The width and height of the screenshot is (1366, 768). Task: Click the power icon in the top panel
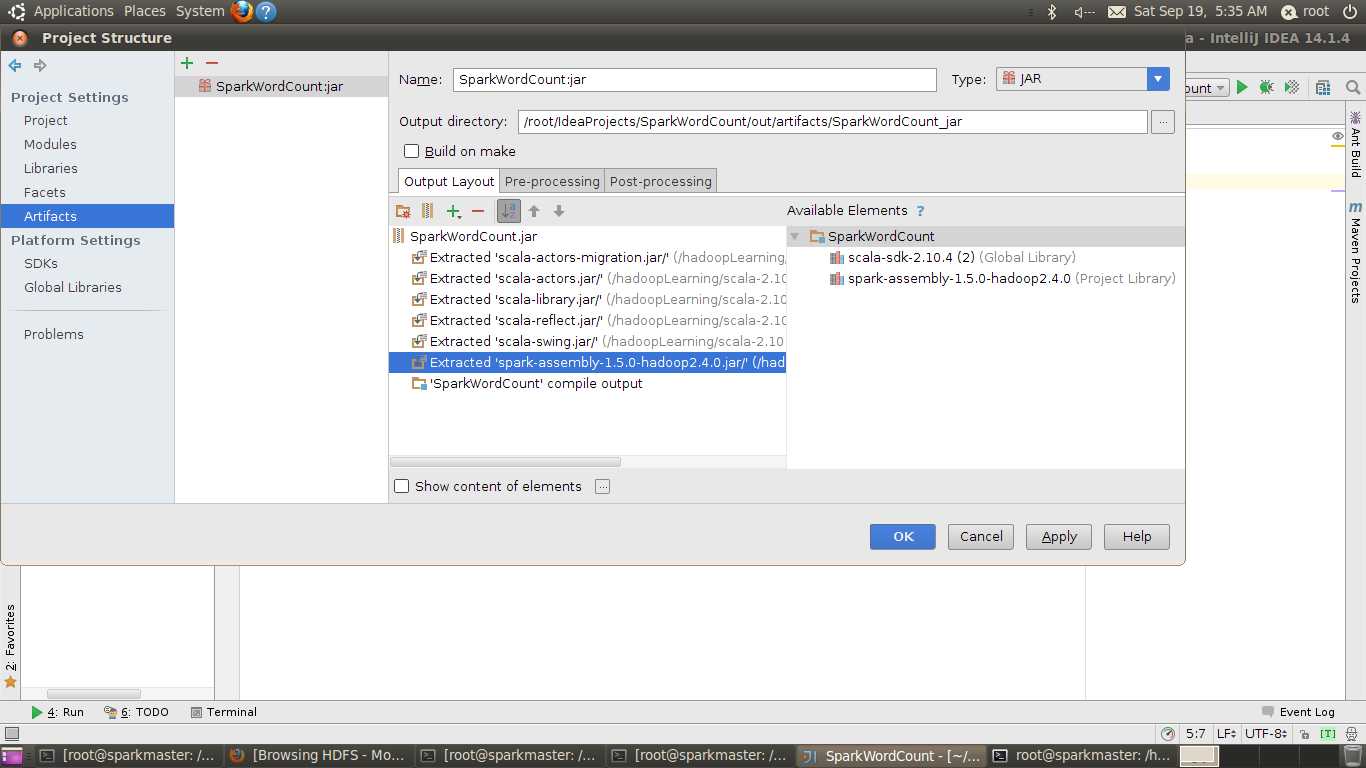pyautogui.click(x=1350, y=12)
